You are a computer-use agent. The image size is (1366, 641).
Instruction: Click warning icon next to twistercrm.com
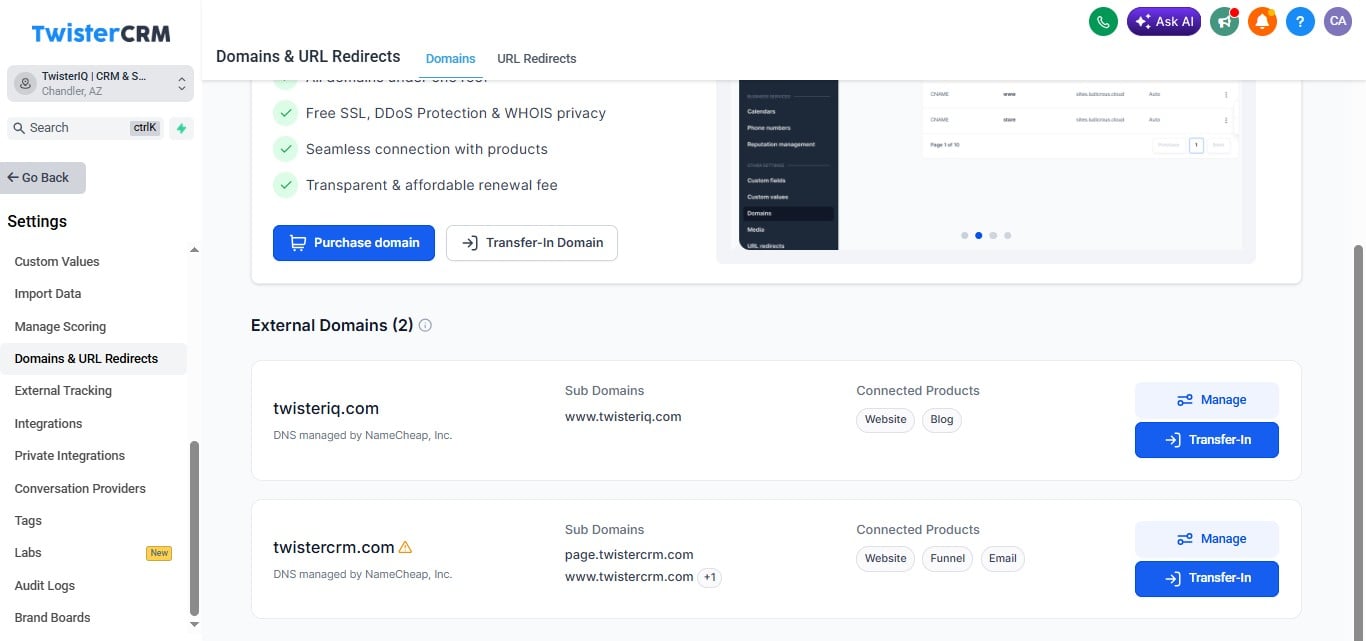click(x=405, y=547)
